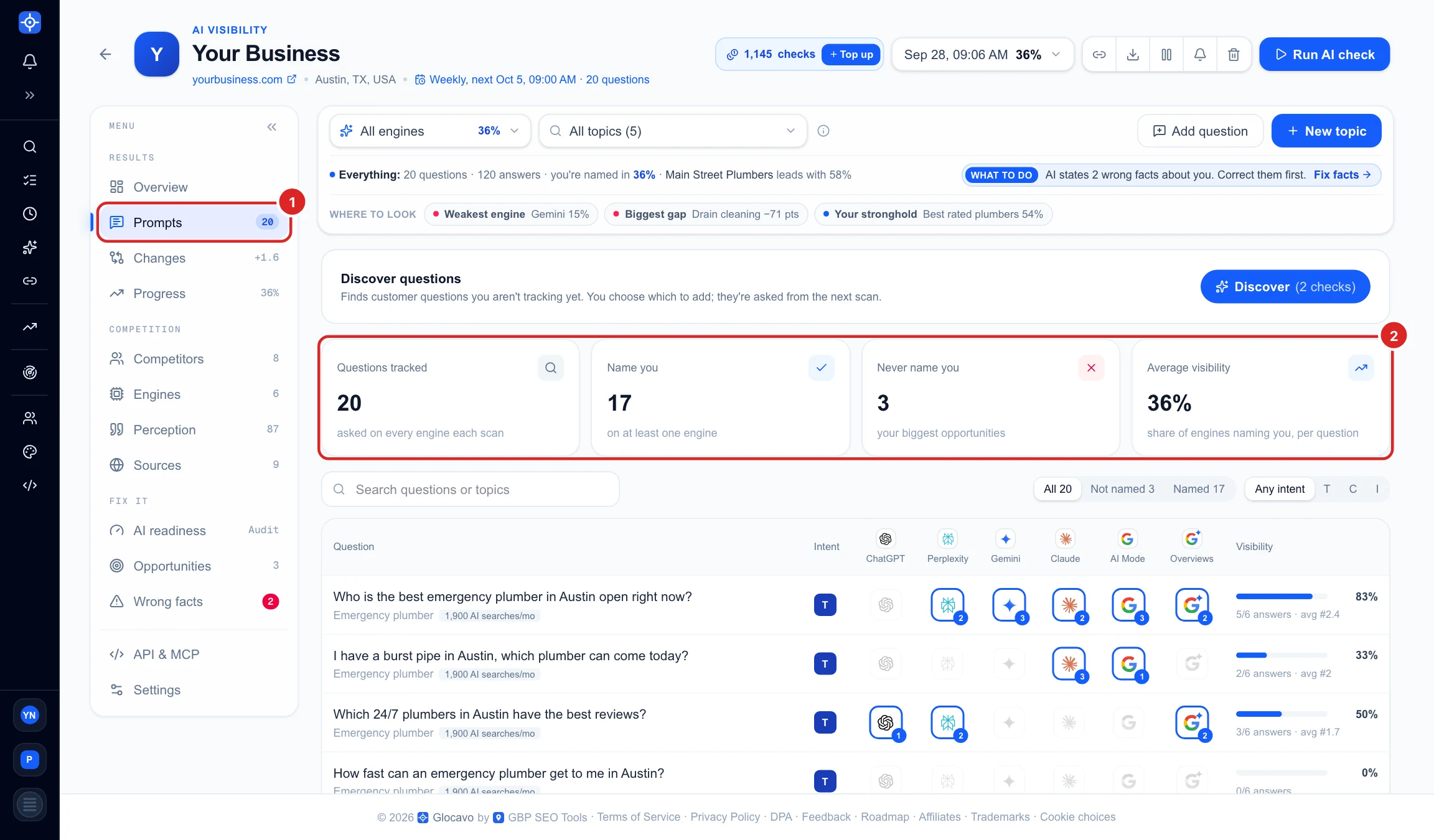
Task: Filter by intent T
Action: pyautogui.click(x=1327, y=489)
